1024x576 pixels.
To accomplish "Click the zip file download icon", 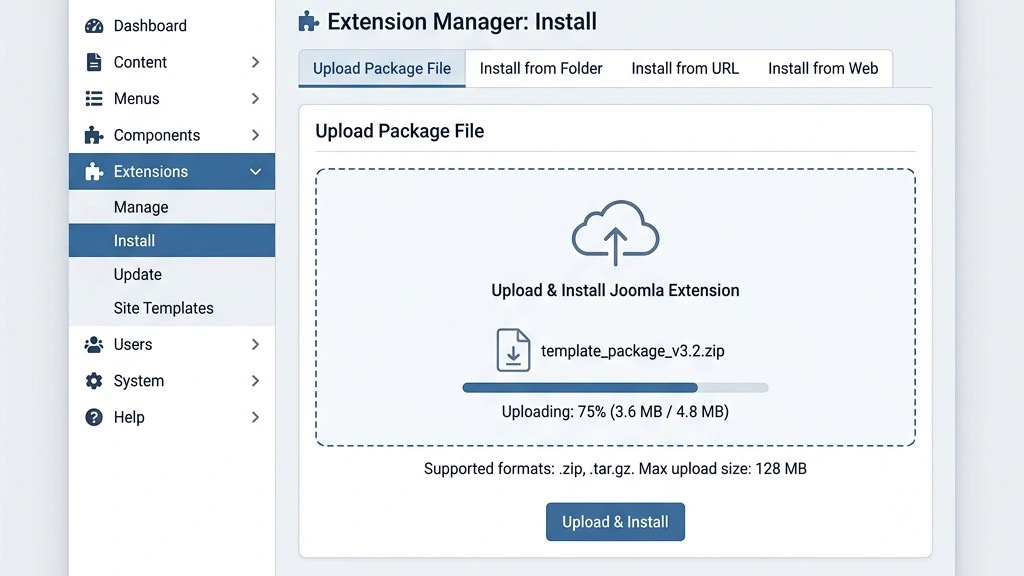I will 513,349.
